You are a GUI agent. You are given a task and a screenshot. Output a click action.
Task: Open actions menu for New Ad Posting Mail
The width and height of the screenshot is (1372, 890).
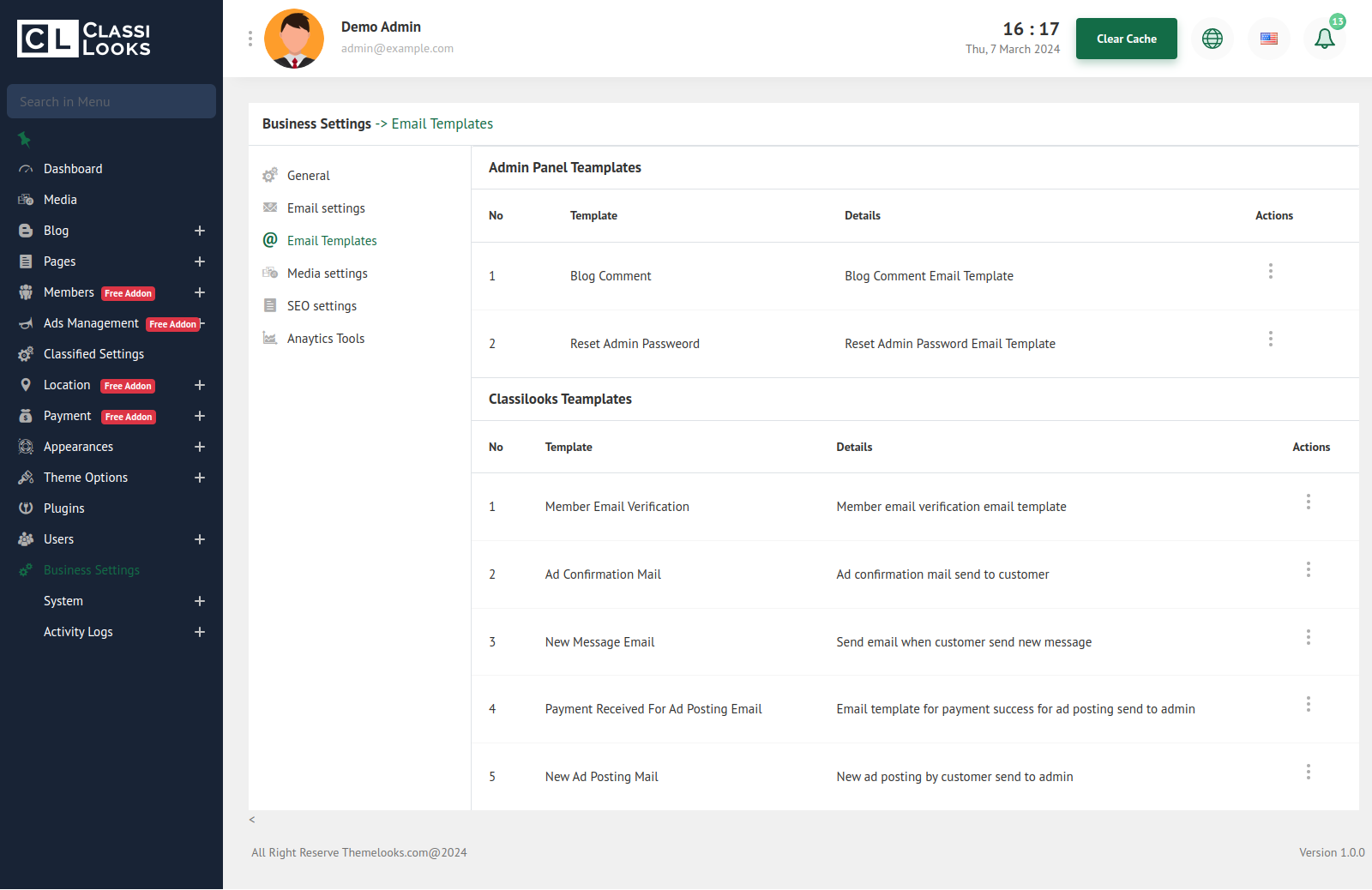[1308, 772]
